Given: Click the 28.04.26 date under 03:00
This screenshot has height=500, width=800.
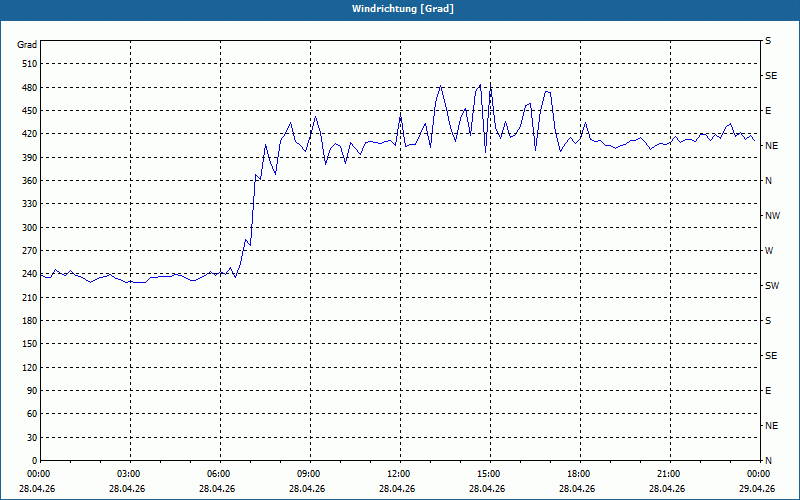Looking at the screenshot, I should pos(128,489).
